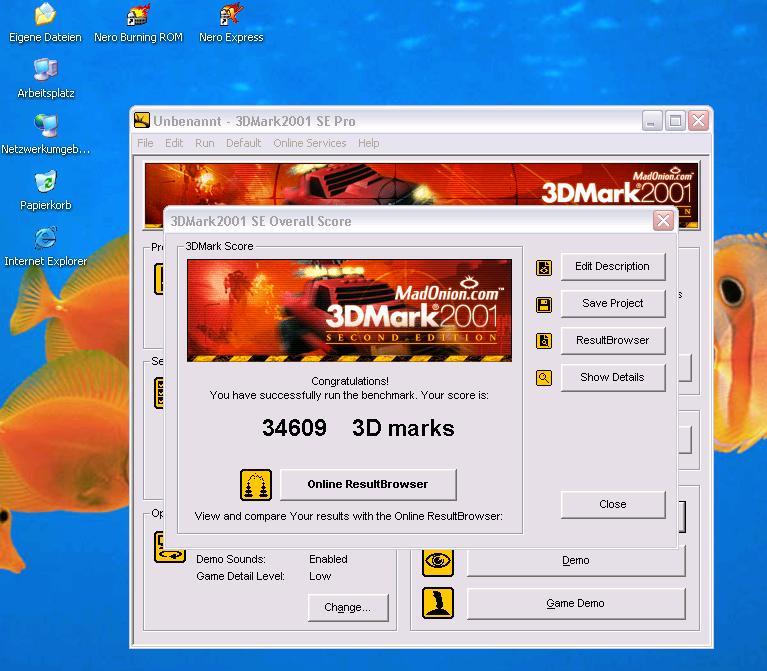Viewport: 767px width, 671px height.
Task: Click the Edit Description document icon
Action: point(543,268)
